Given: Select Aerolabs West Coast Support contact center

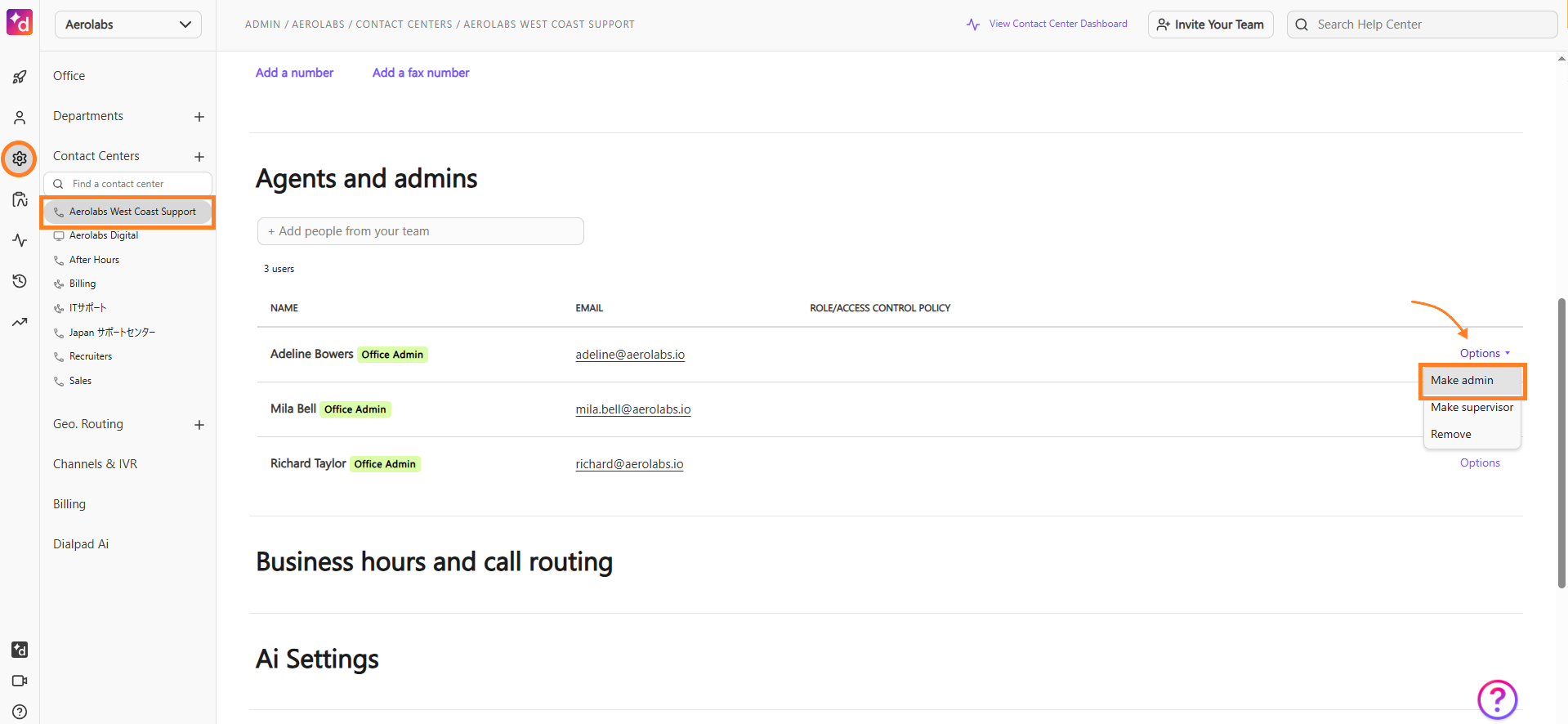Looking at the screenshot, I should [x=128, y=212].
